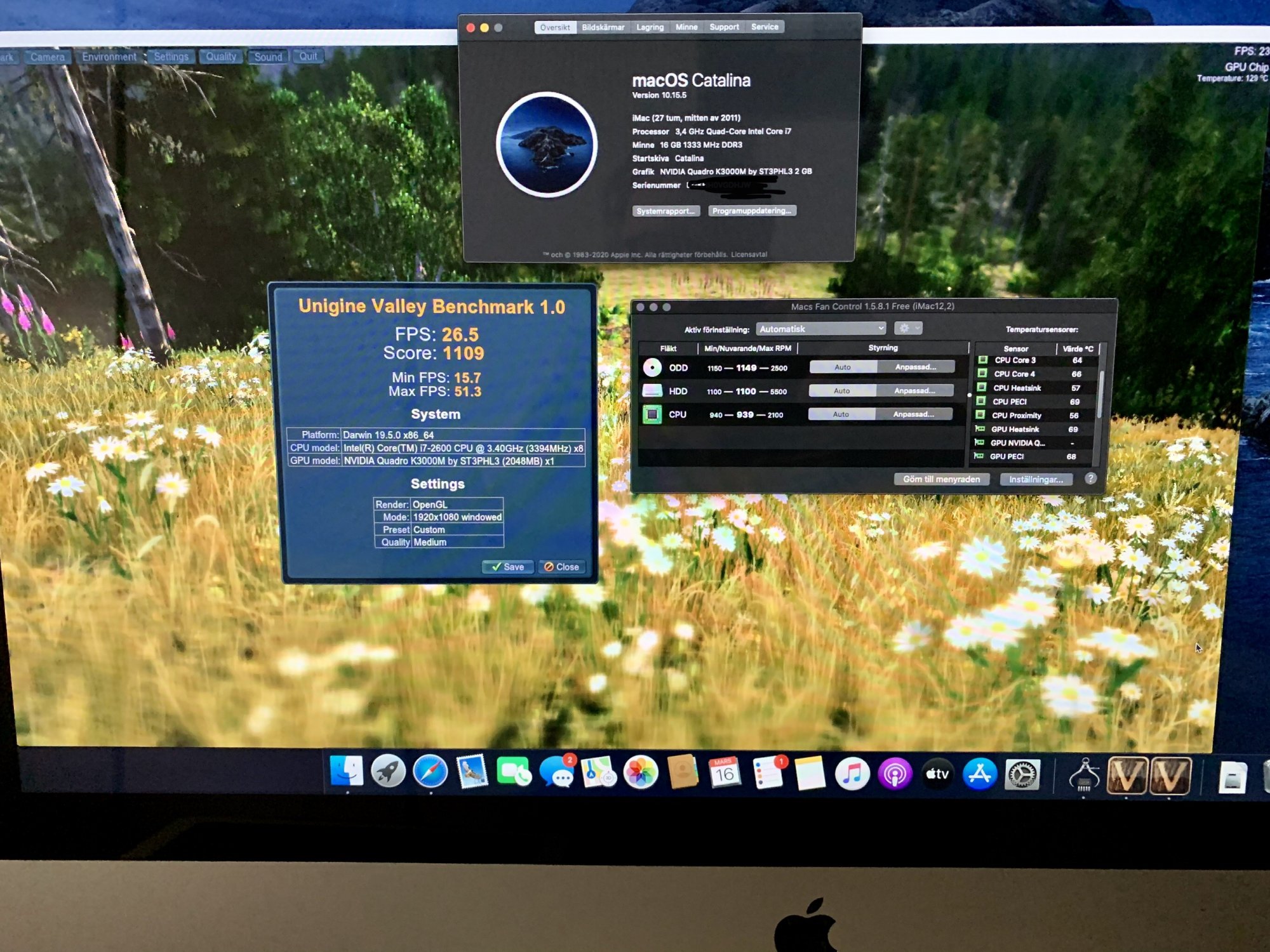Viewport: 1270px width, 952px height.
Task: Switch HDD fan to Anpassad custom mode
Action: [x=914, y=390]
